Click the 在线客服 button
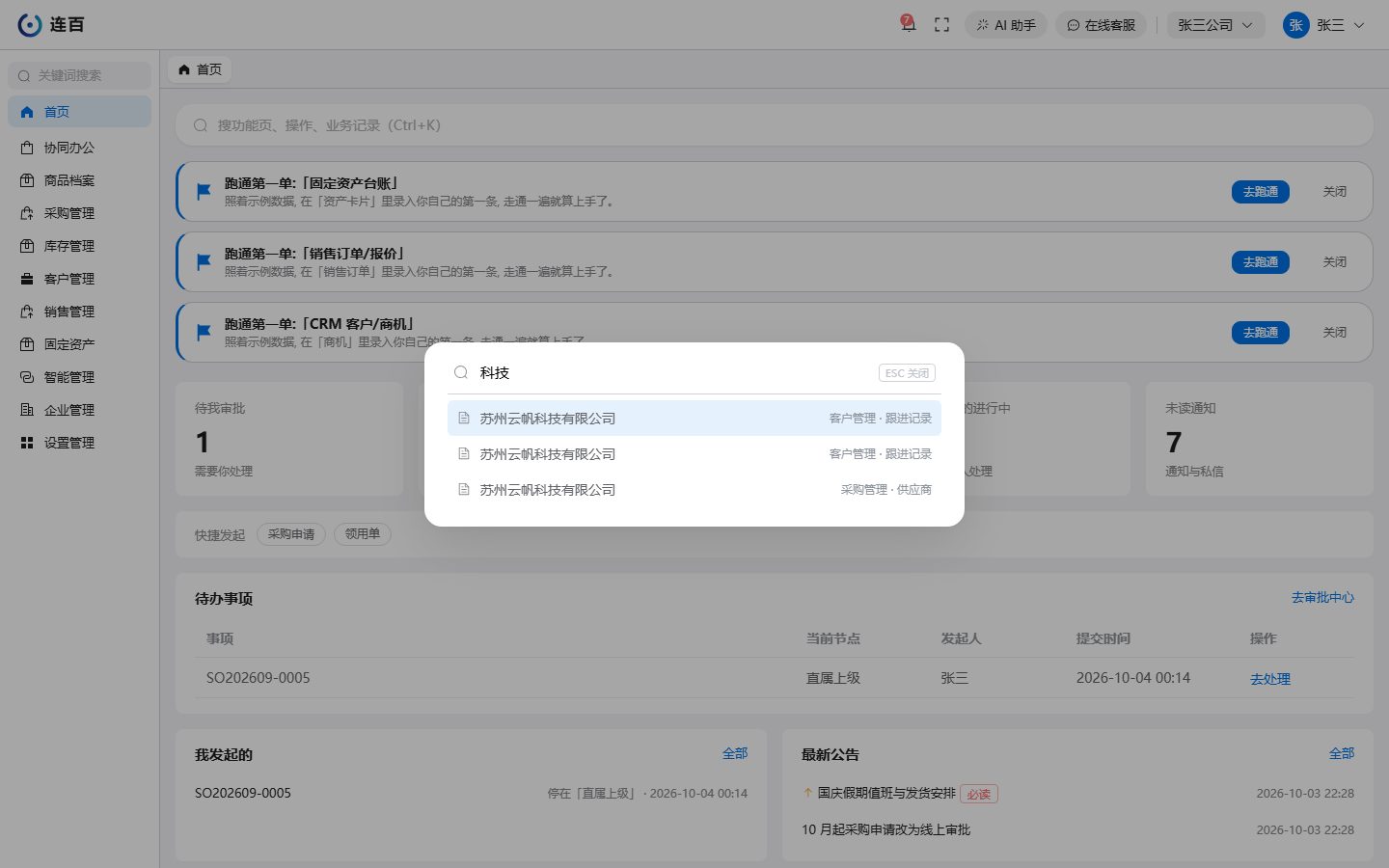 (1101, 25)
